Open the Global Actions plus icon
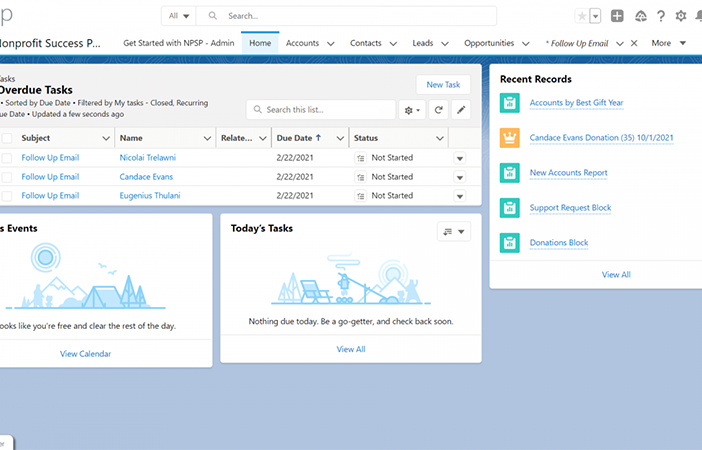 point(617,16)
